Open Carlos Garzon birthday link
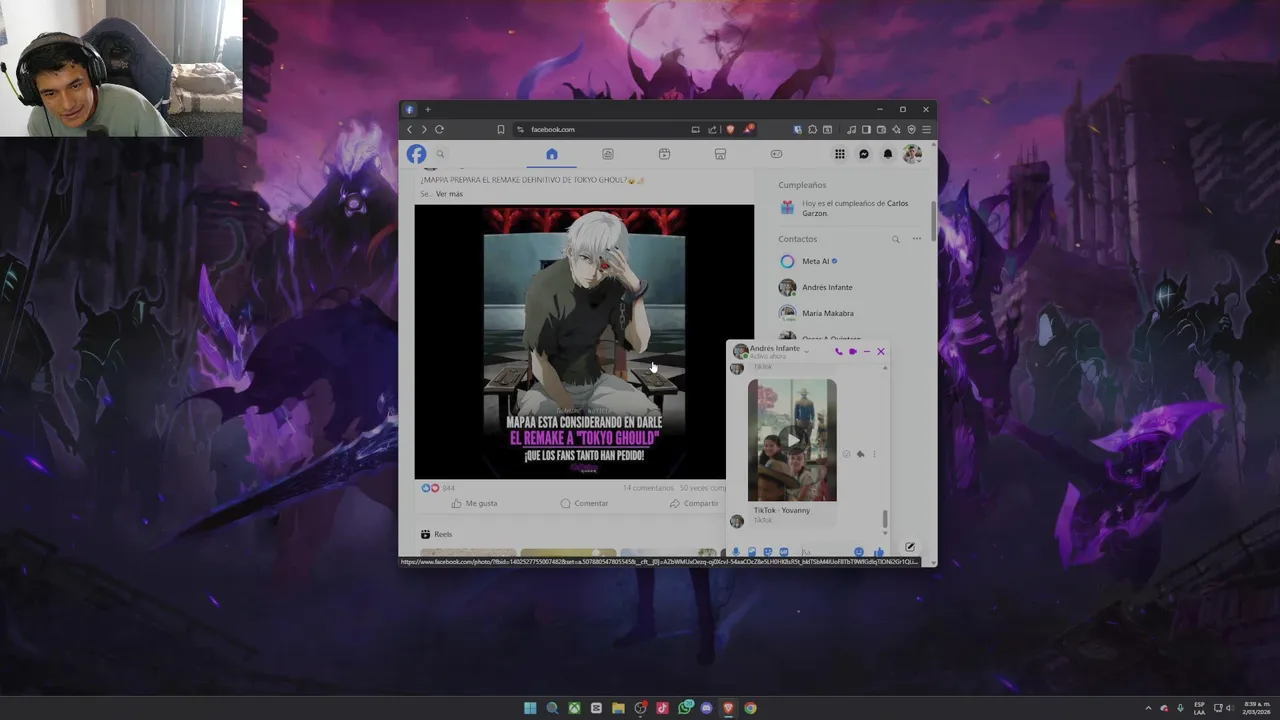 tap(854, 208)
